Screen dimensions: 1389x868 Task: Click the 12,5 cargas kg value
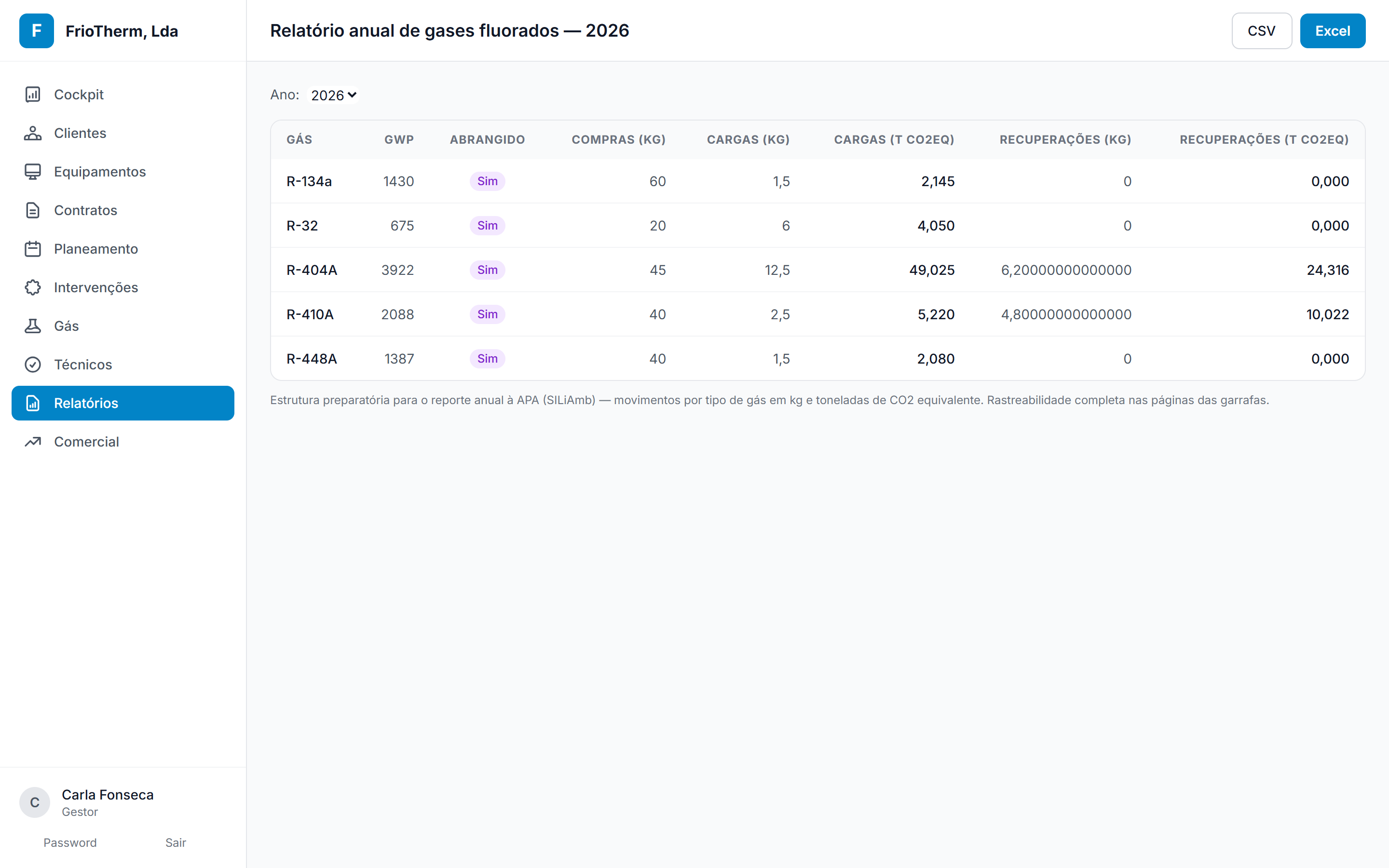point(777,270)
